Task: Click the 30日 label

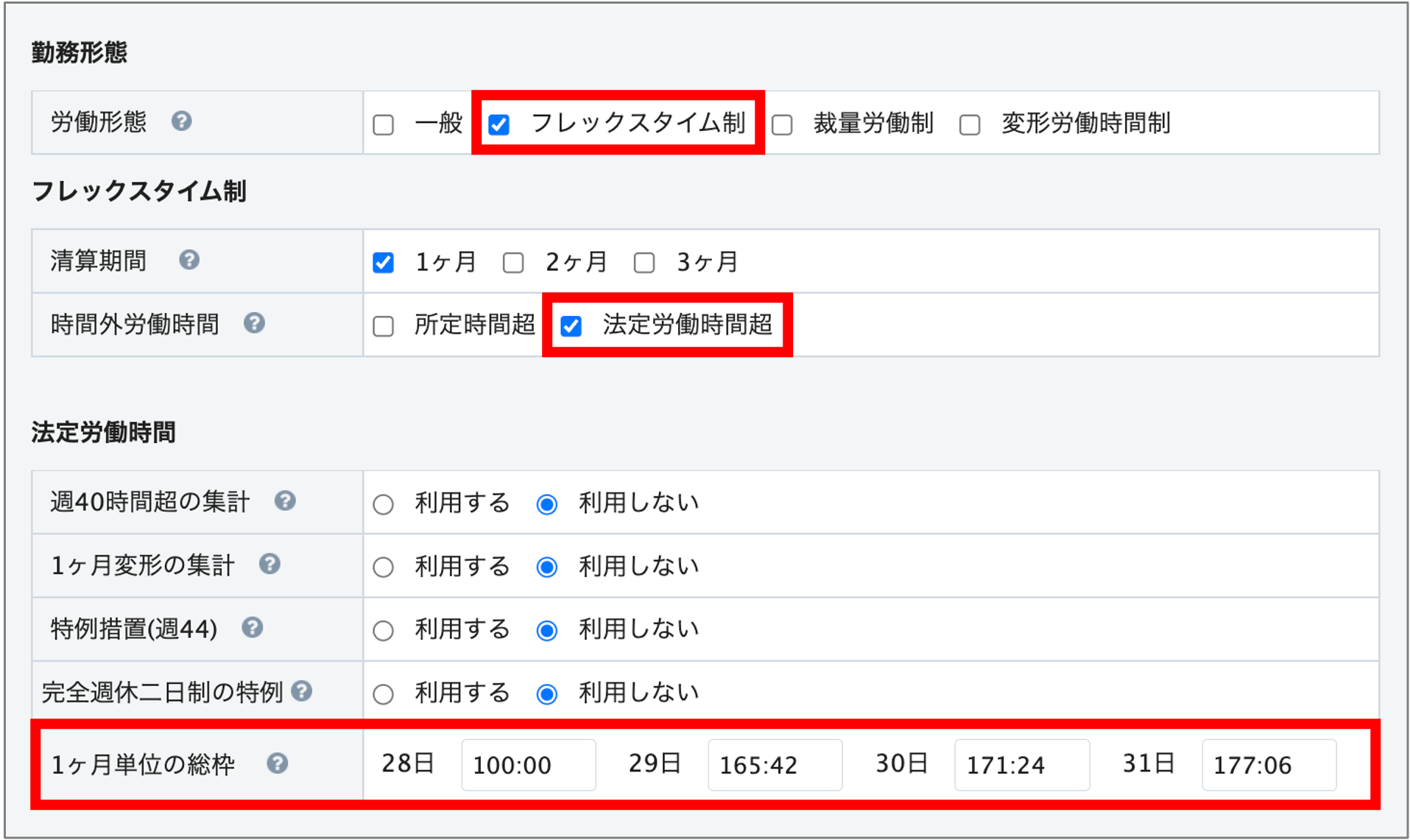Action: [x=901, y=763]
